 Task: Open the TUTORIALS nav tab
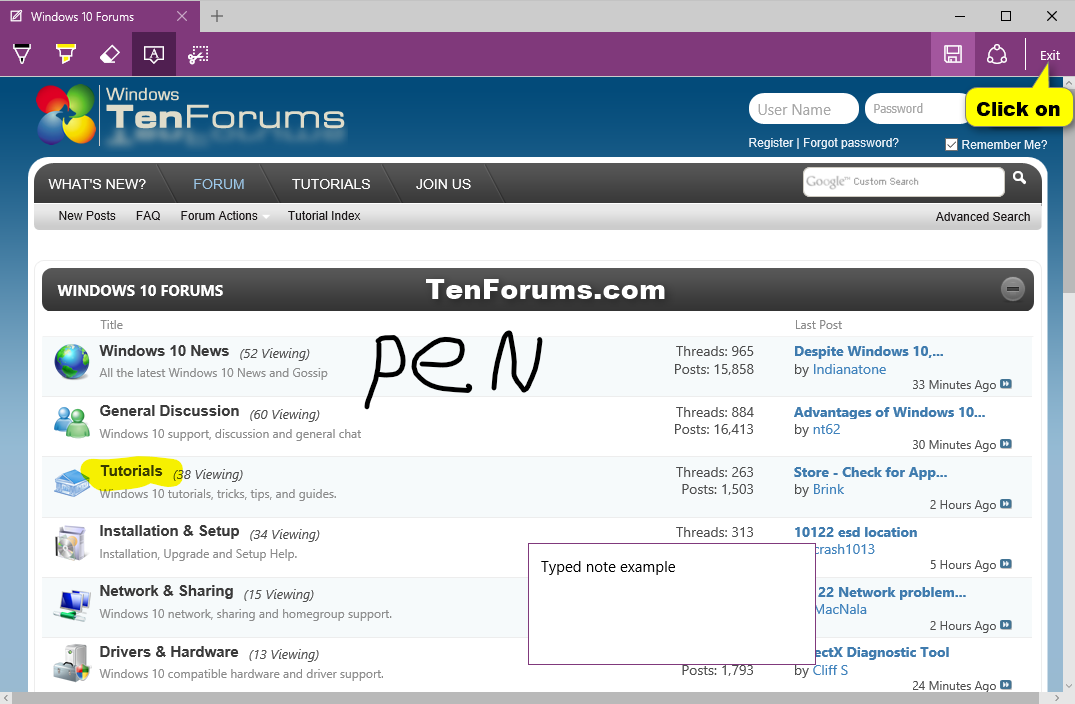point(331,184)
